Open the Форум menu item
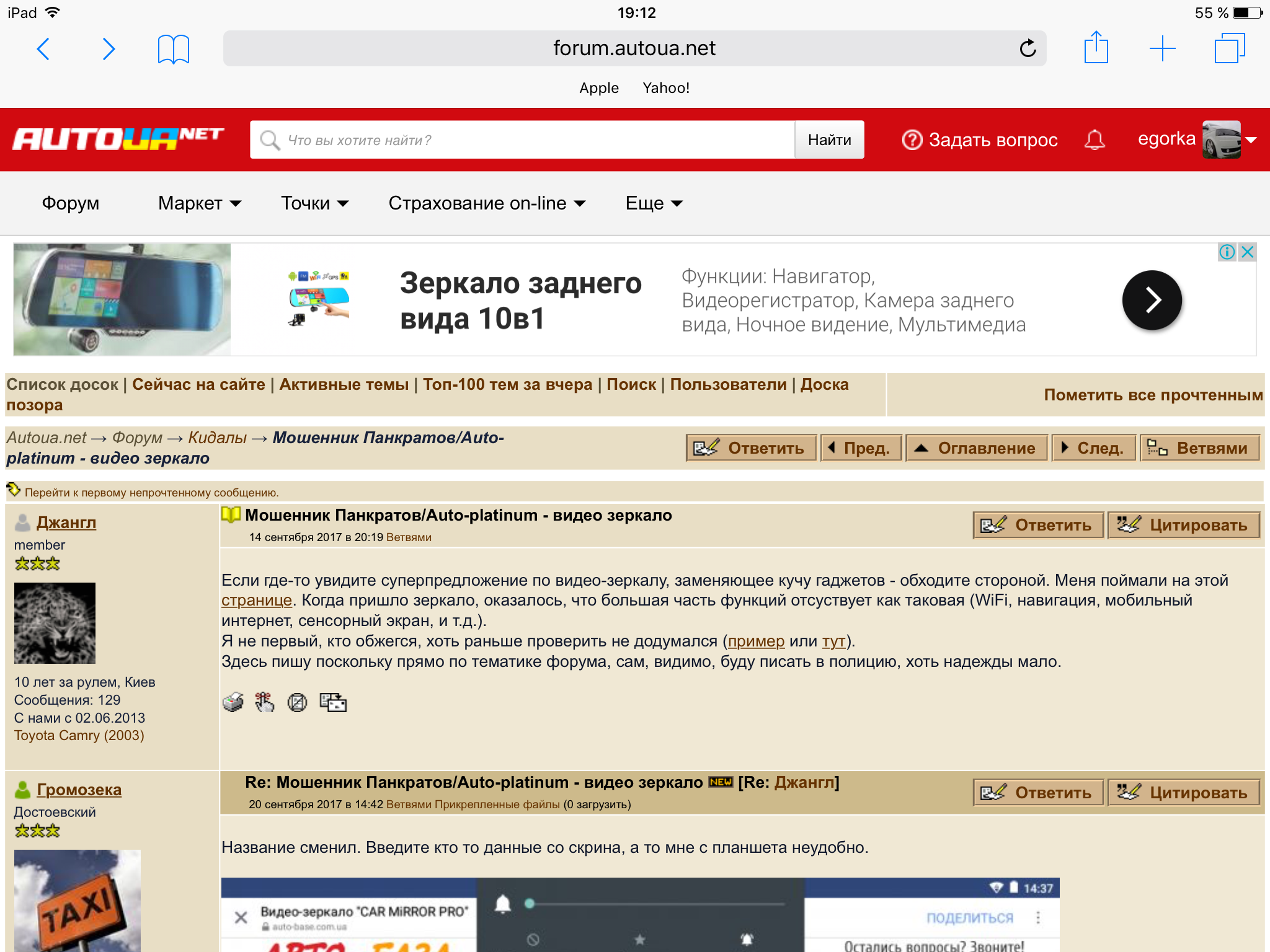Image resolution: width=1270 pixels, height=952 pixels. point(71,203)
